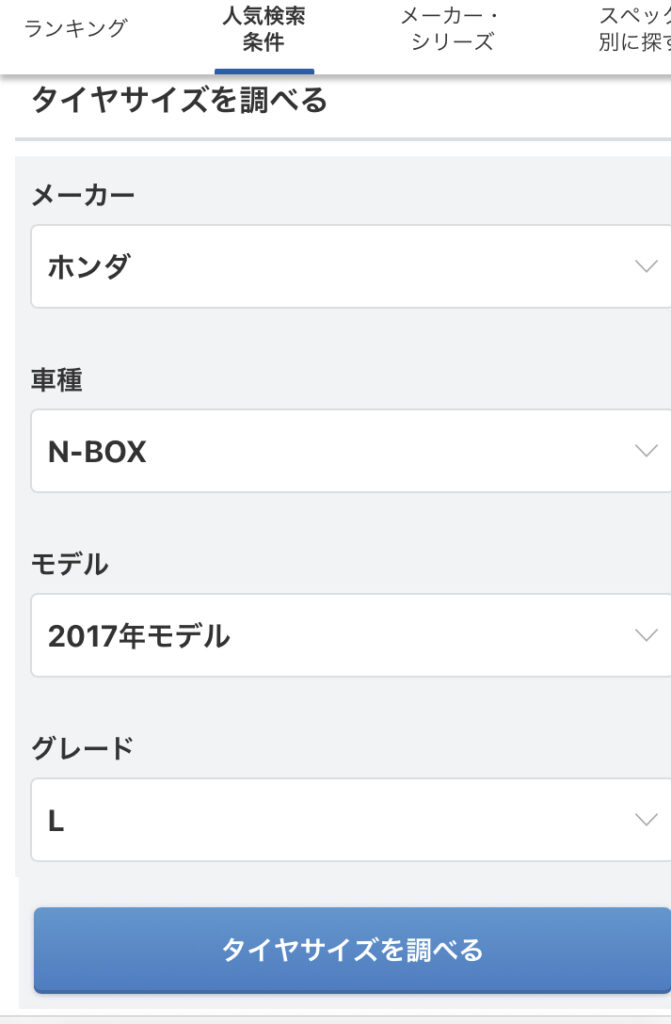This screenshot has height=1024, width=671.
Task: Click chevron arrow in 2017年モデル field
Action: (x=646, y=635)
